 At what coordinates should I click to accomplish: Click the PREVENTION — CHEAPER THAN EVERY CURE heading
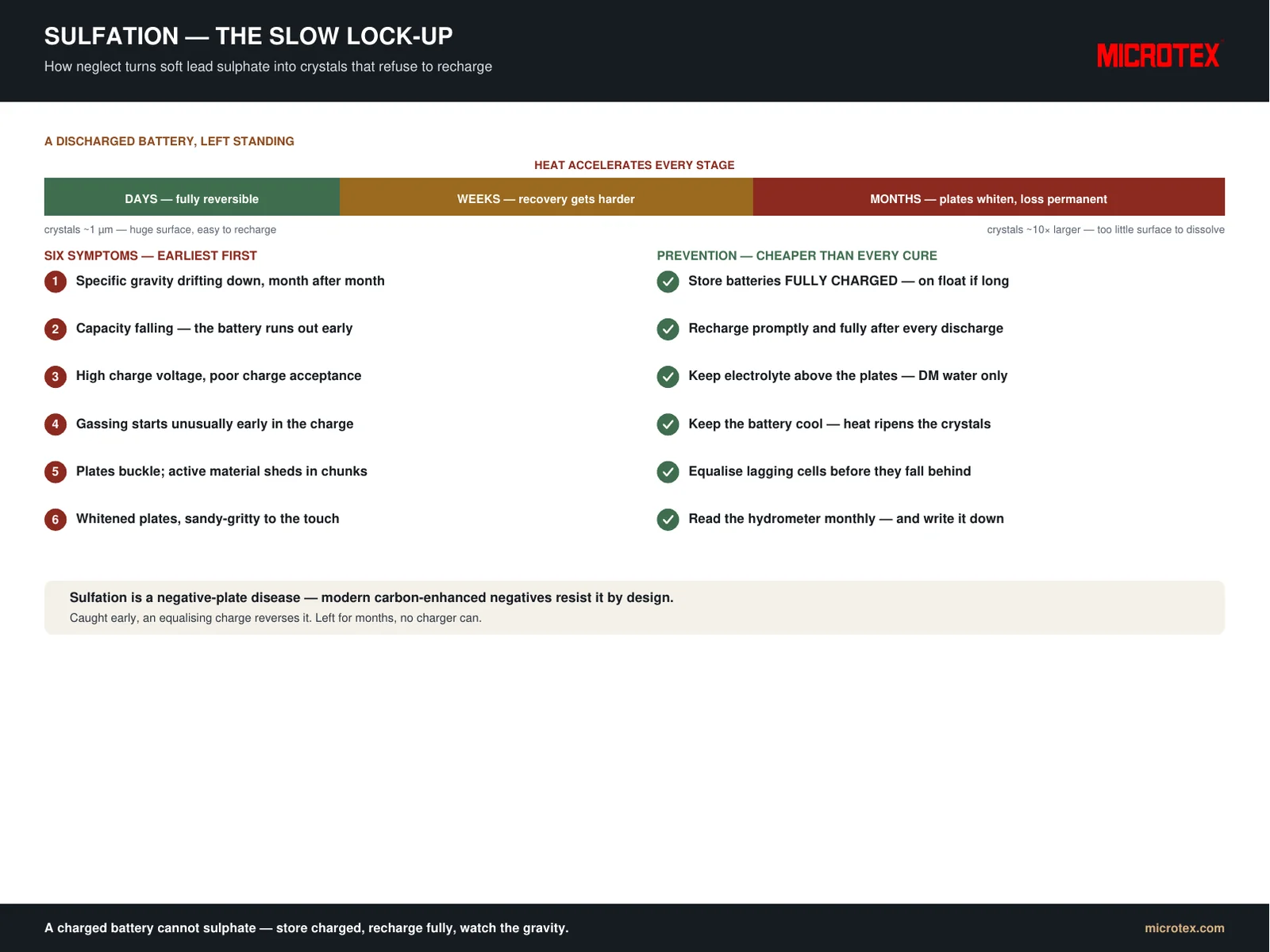(x=797, y=255)
